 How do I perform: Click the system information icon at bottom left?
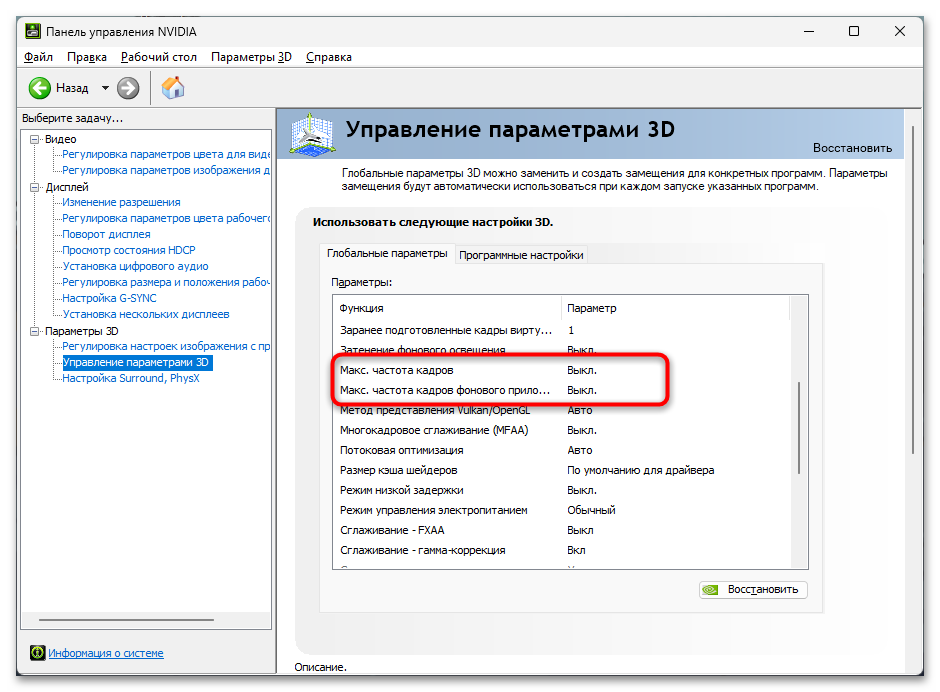[x=37, y=652]
